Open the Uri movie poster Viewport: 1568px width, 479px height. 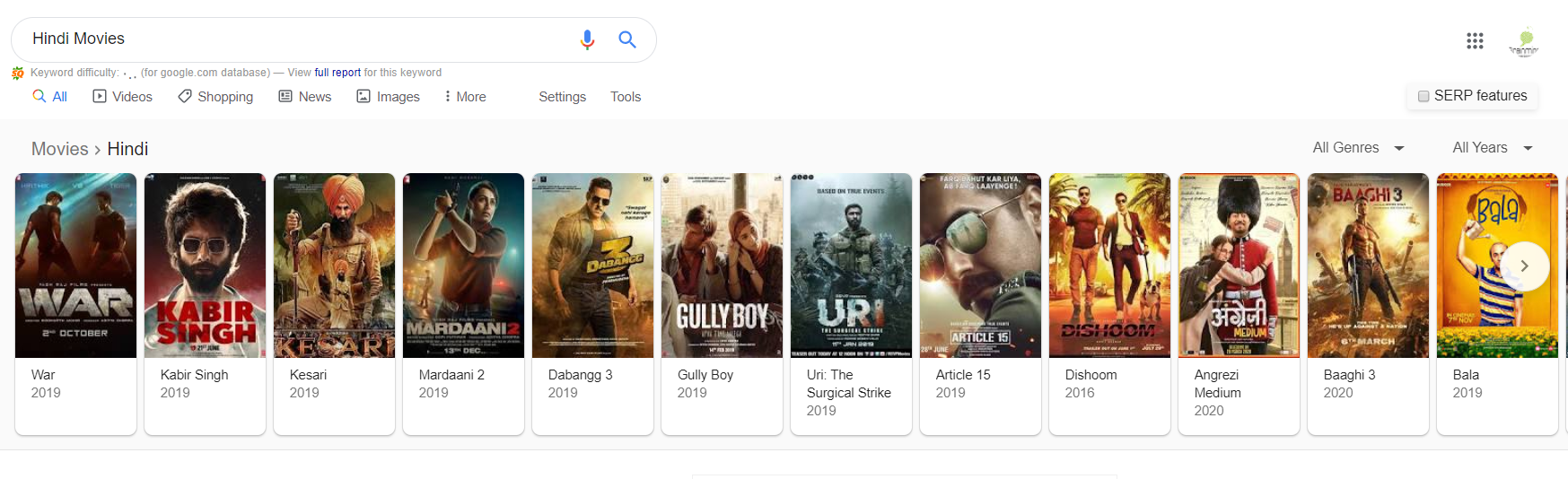click(852, 266)
